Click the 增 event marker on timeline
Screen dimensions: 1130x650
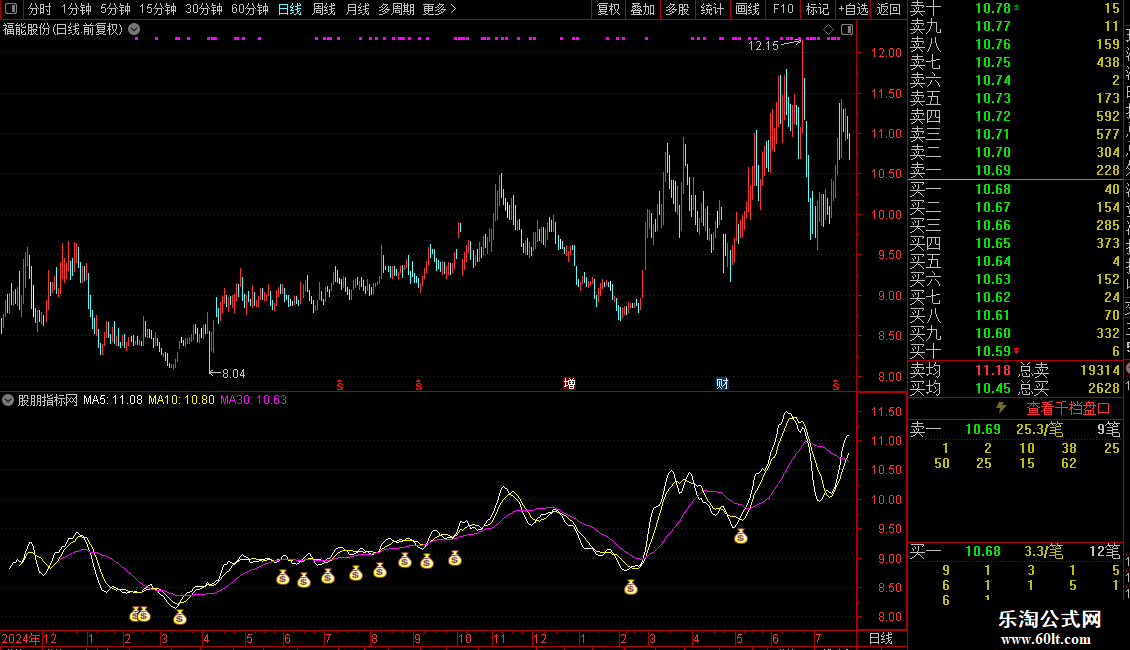(569, 383)
